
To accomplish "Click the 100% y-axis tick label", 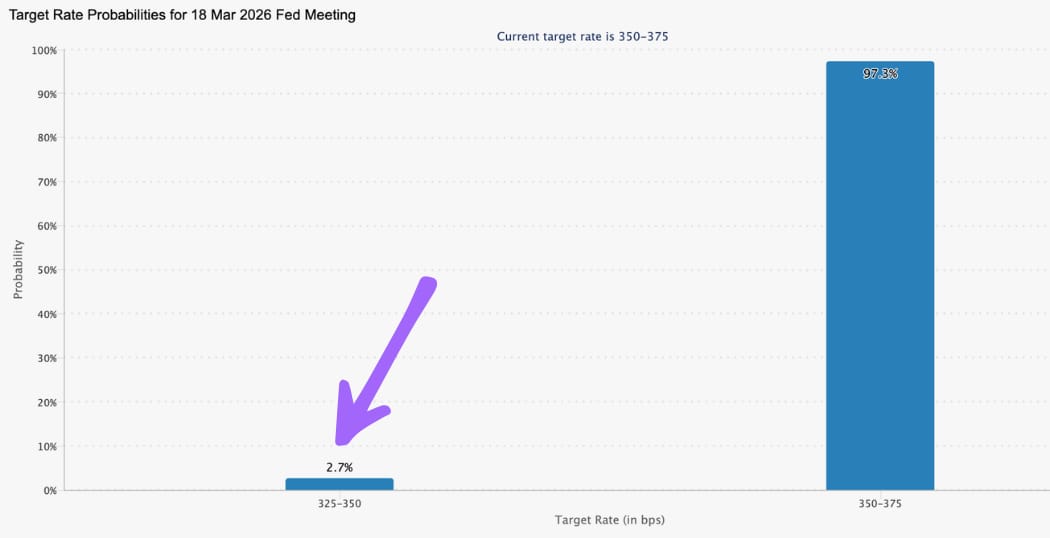I will pyautogui.click(x=43, y=50).
